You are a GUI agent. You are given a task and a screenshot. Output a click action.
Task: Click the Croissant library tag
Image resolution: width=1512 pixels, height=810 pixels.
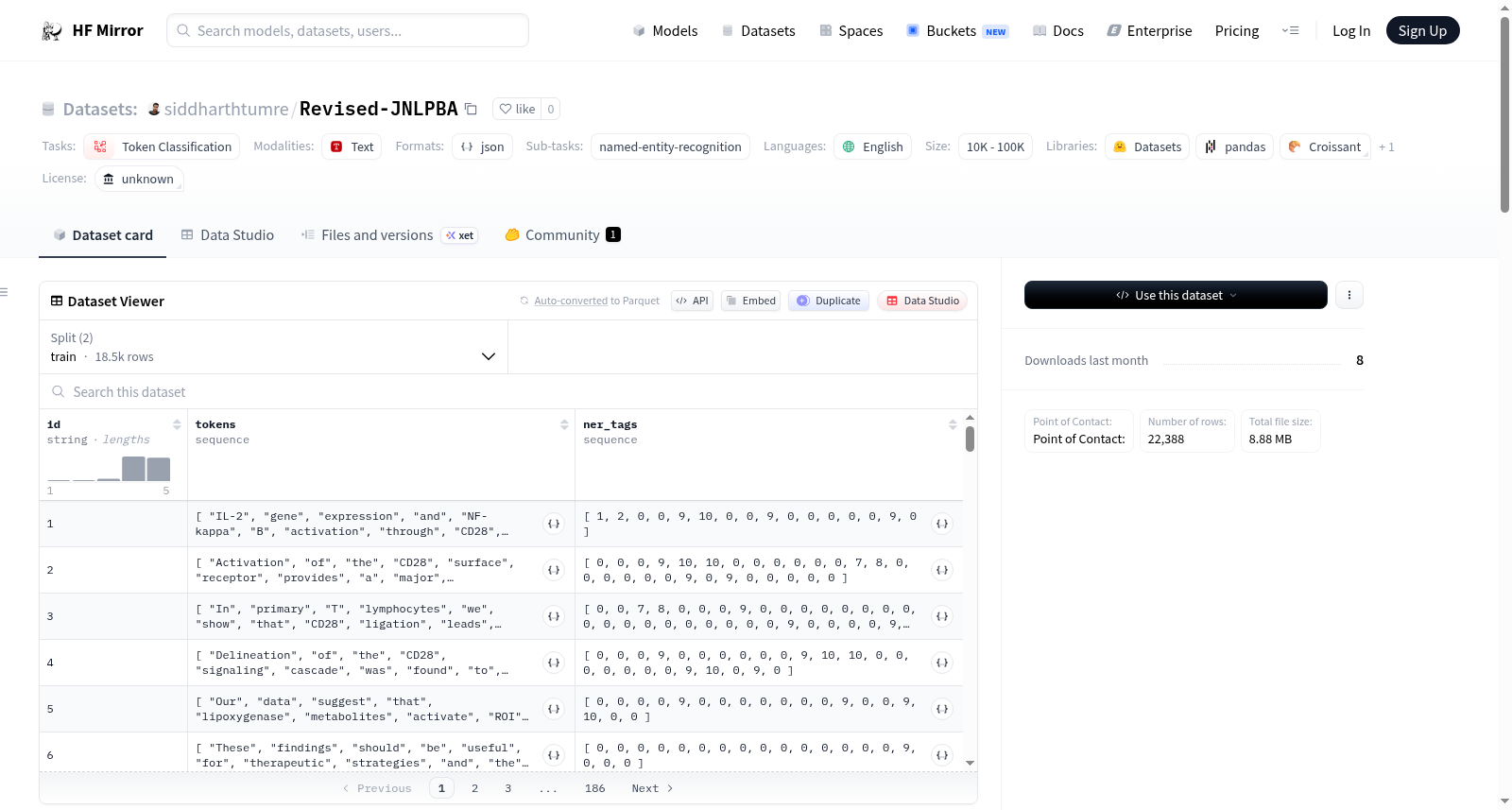(1325, 146)
